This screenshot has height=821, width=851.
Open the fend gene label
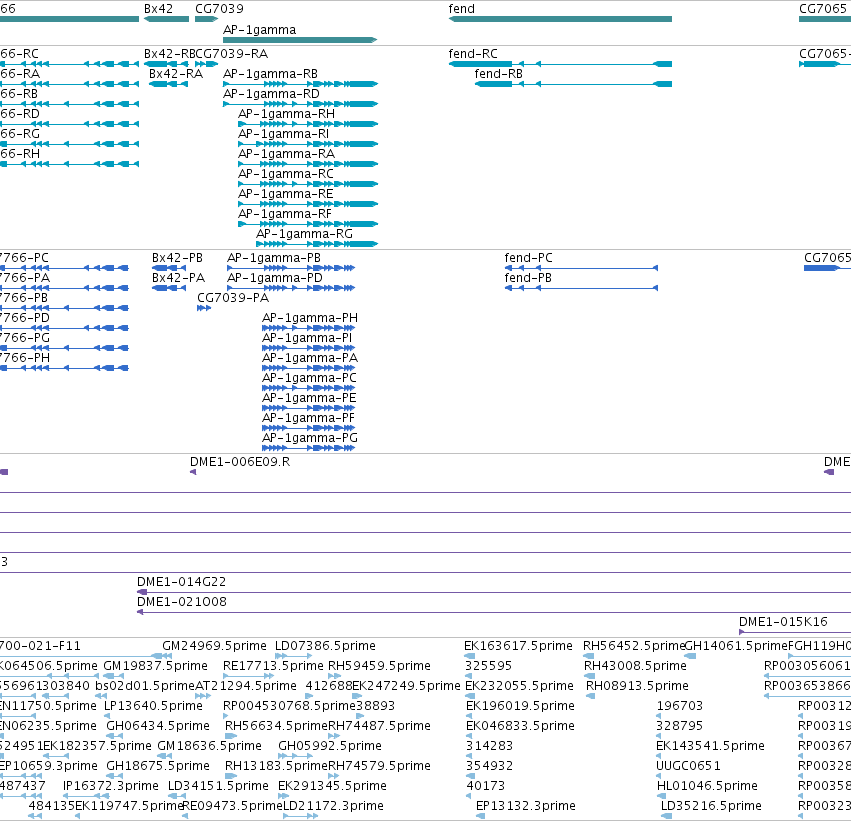[461, 9]
